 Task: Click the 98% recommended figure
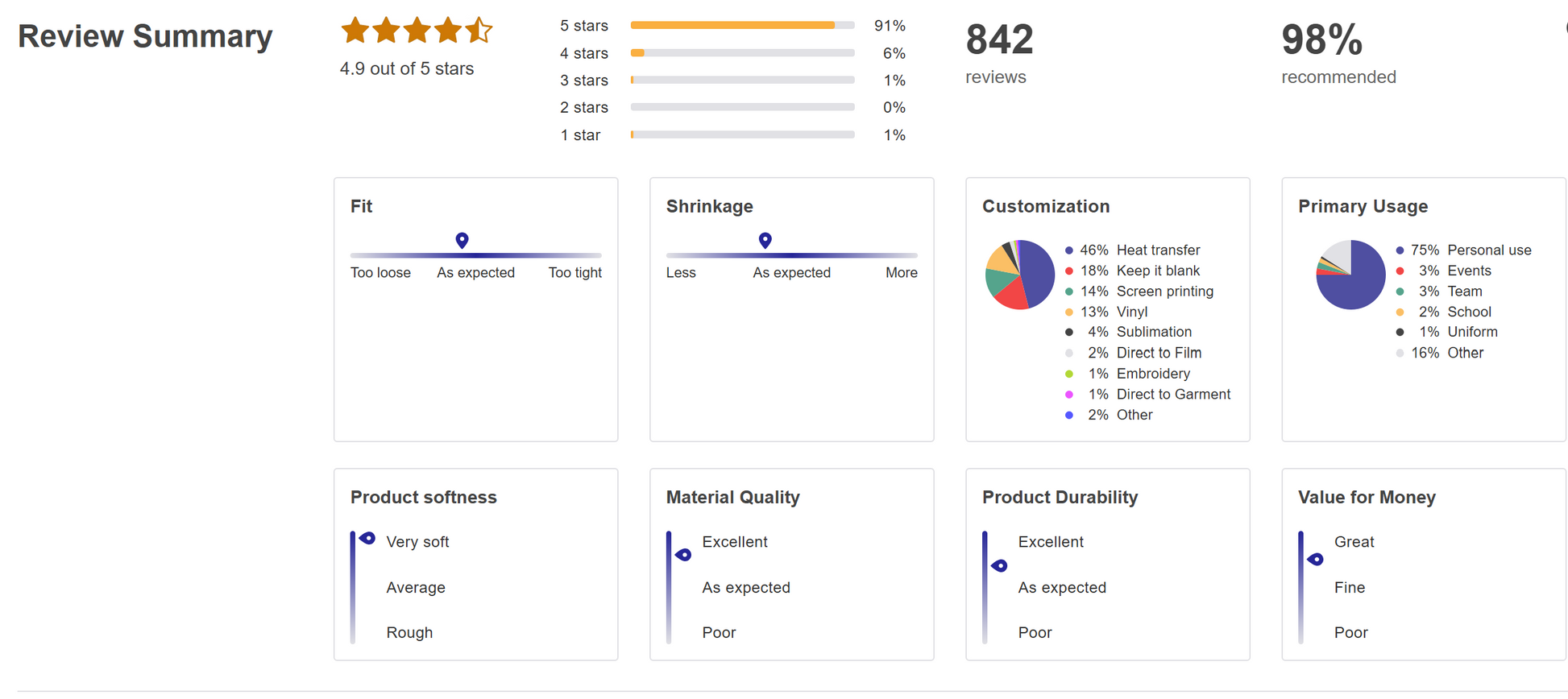[1321, 40]
